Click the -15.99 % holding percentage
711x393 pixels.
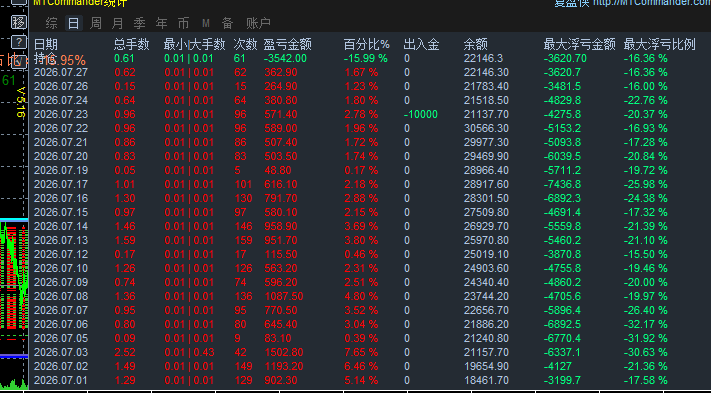[x=365, y=58]
